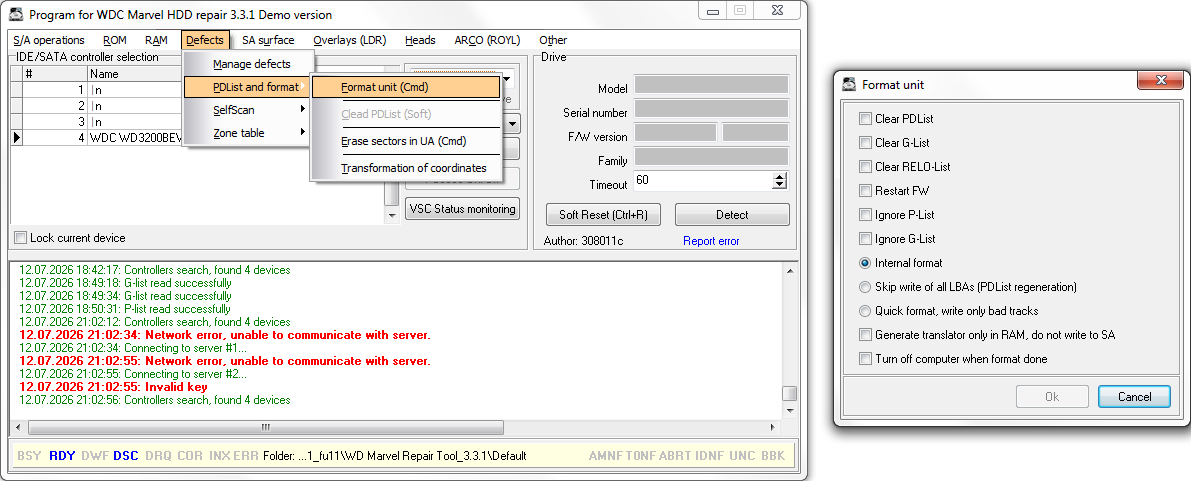Choose Erase sectors in UA (Cmd)
Viewport: 1191px width, 481px height.
403,141
